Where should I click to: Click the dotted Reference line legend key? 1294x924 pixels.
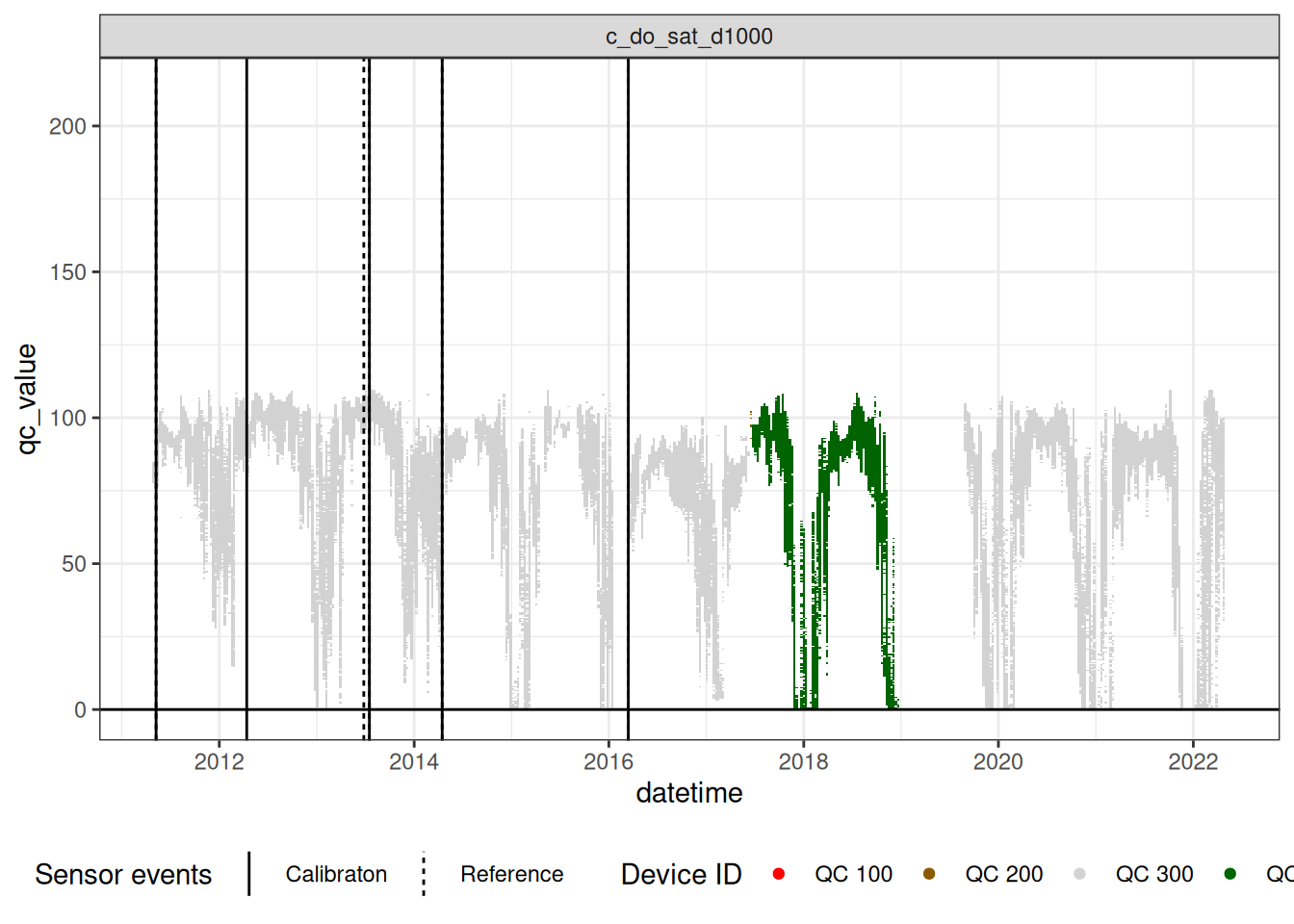tap(424, 874)
